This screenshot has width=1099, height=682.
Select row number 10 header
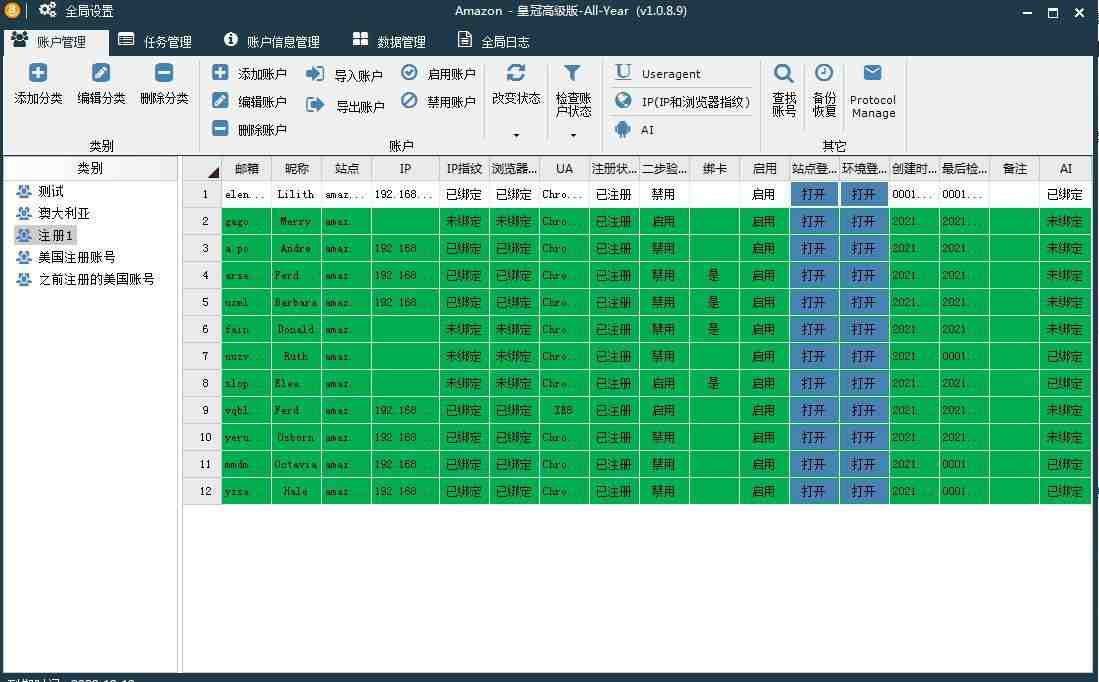(203, 437)
